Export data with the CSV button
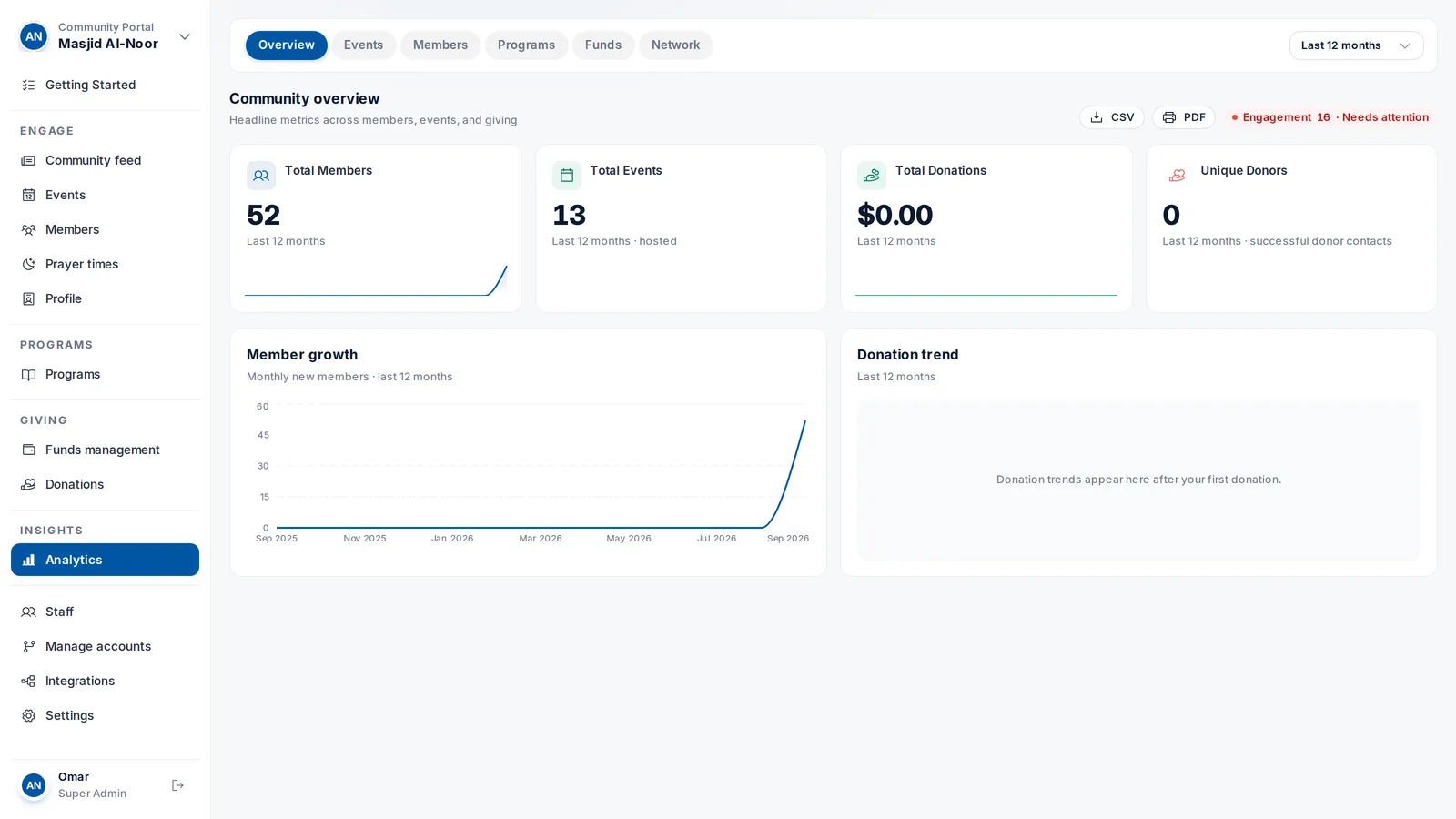 point(1112,117)
